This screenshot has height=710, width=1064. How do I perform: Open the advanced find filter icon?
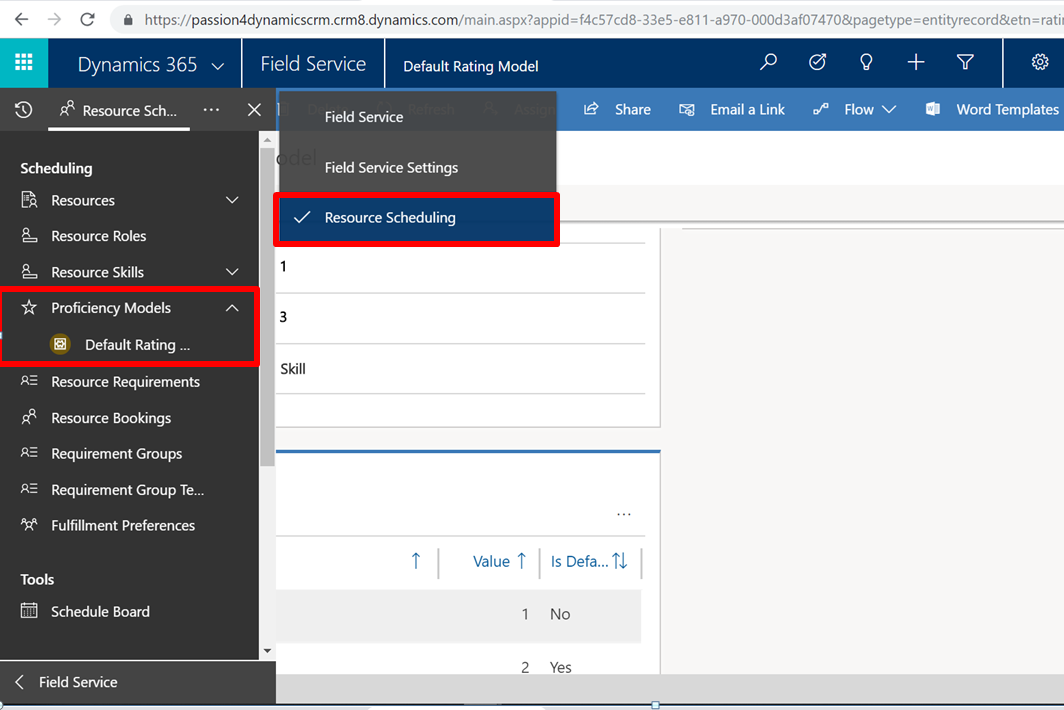click(x=965, y=63)
